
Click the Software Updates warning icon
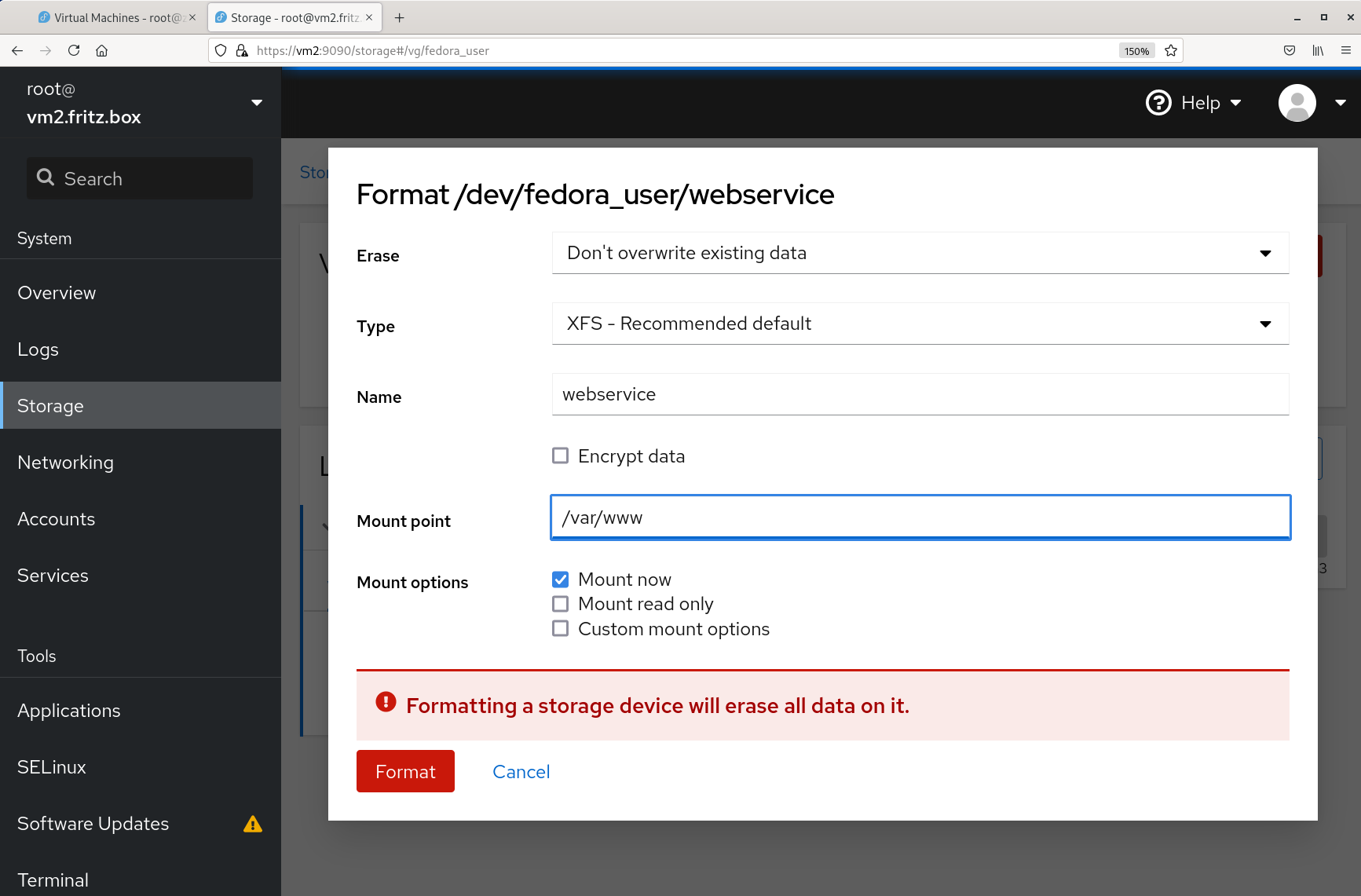253,824
